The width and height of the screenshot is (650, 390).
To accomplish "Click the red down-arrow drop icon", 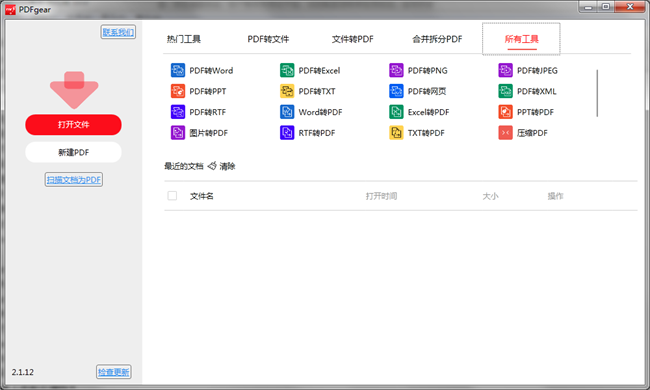I will click(74, 90).
